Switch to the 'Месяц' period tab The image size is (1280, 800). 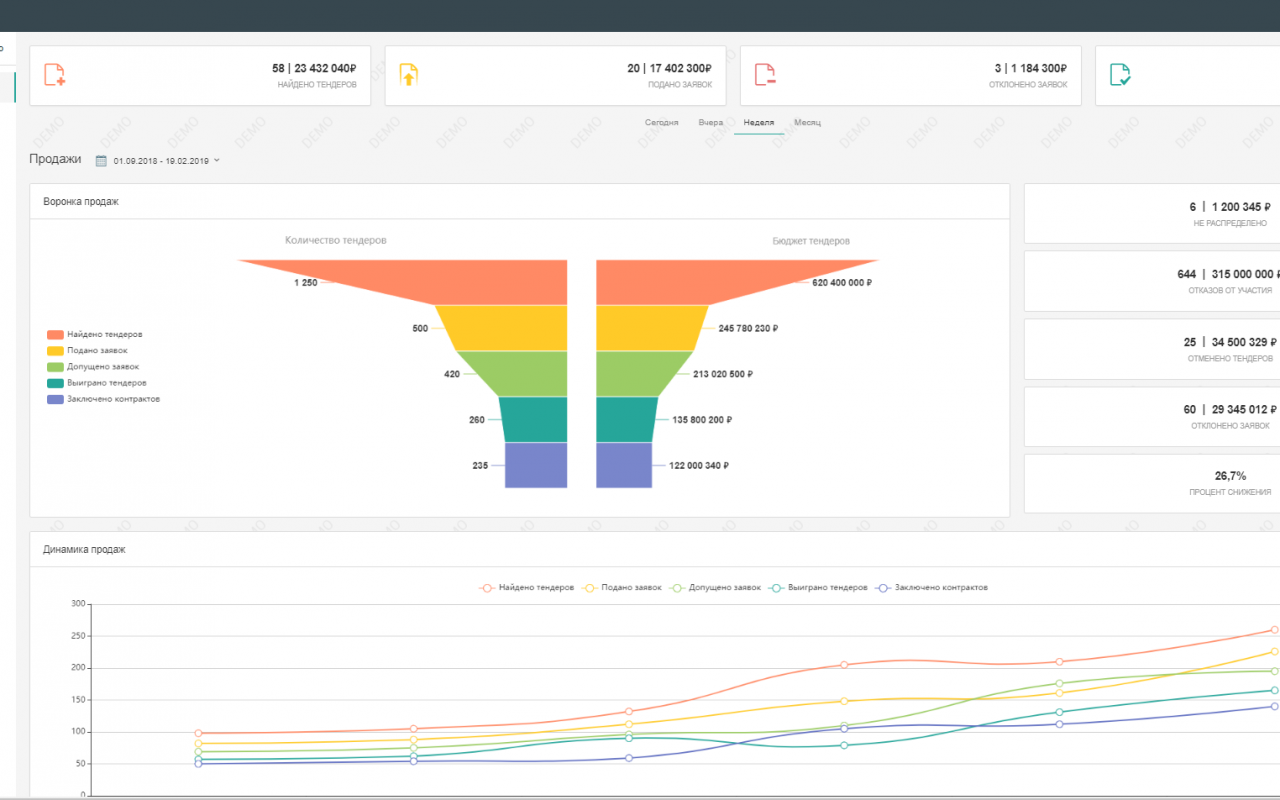808,122
